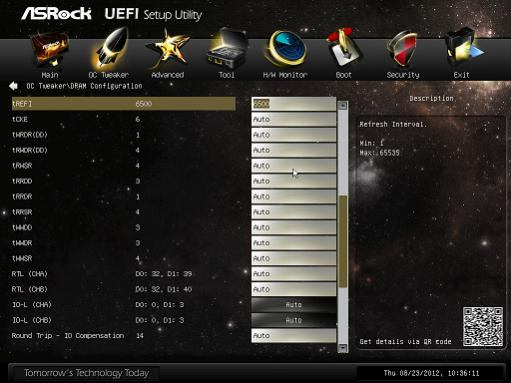This screenshot has width=511, height=383.
Task: Click the OC Tweaker\DRAM Configuration breadcrumb
Action: coord(84,86)
